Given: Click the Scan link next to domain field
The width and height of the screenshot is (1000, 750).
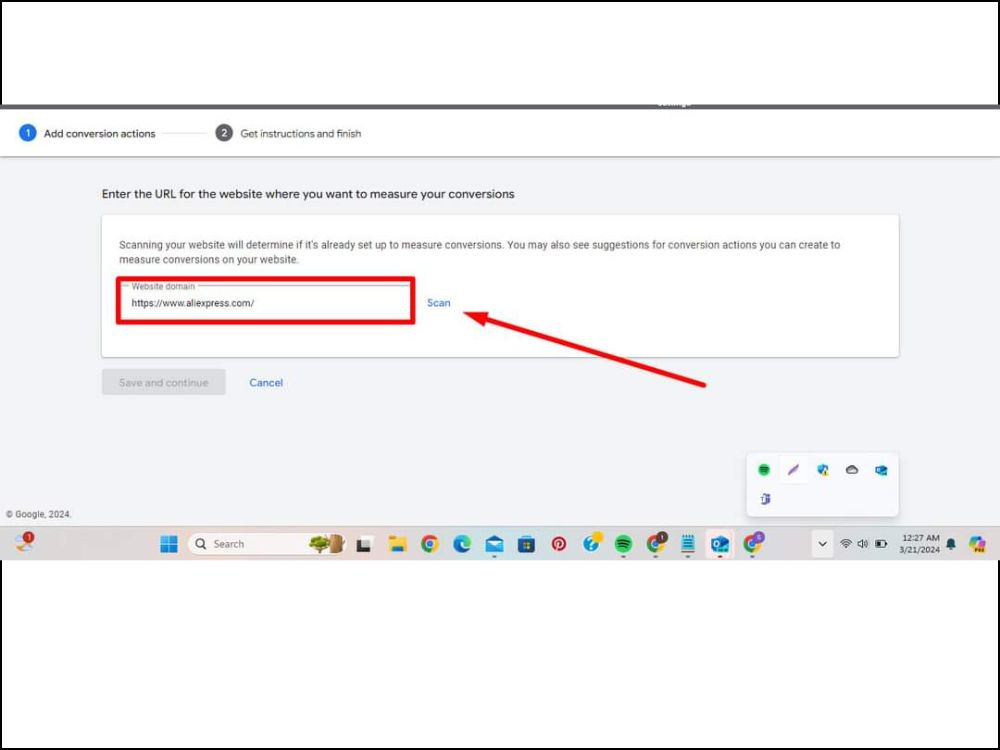Looking at the screenshot, I should pos(438,303).
